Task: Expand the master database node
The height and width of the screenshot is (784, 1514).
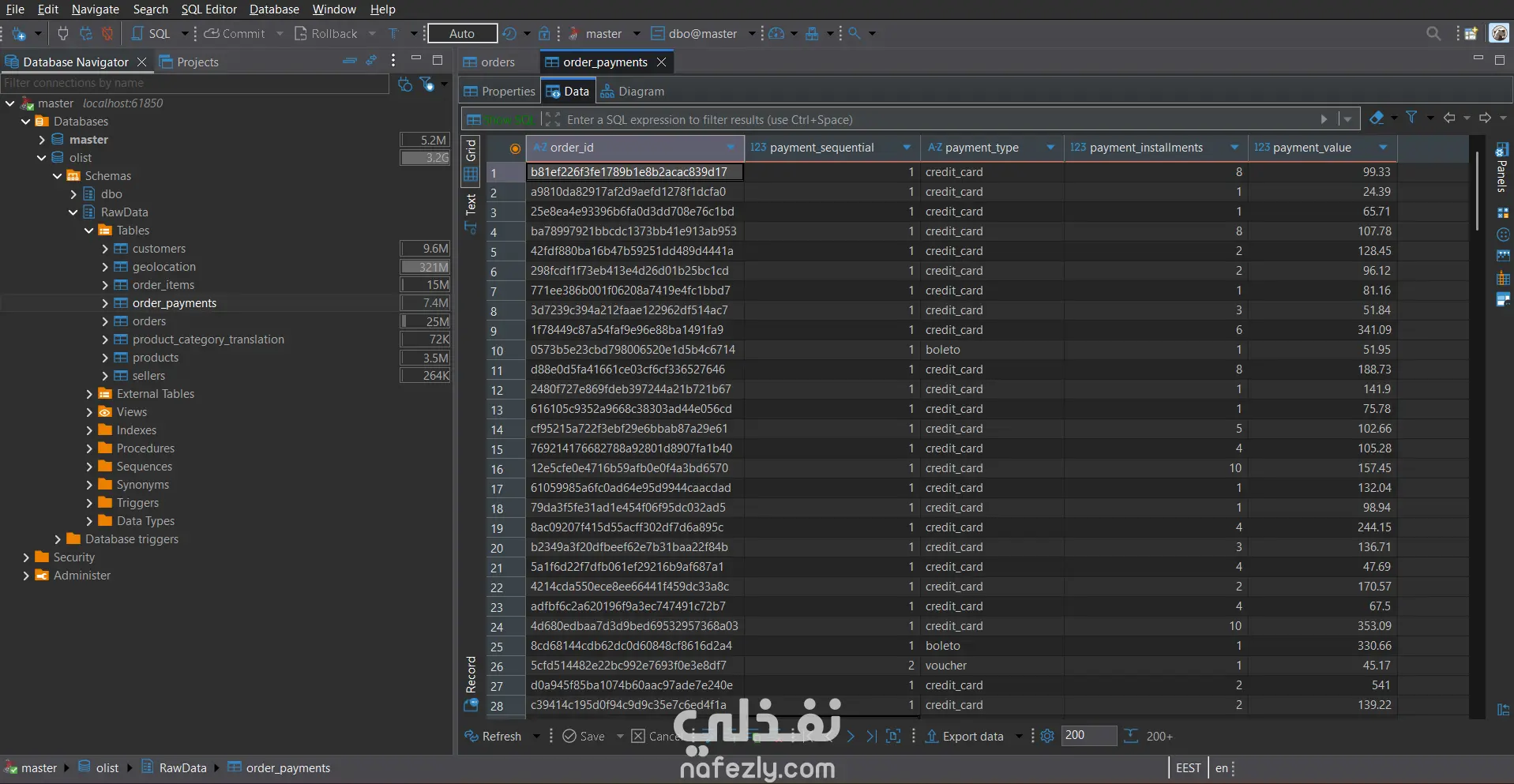Action: (x=42, y=140)
